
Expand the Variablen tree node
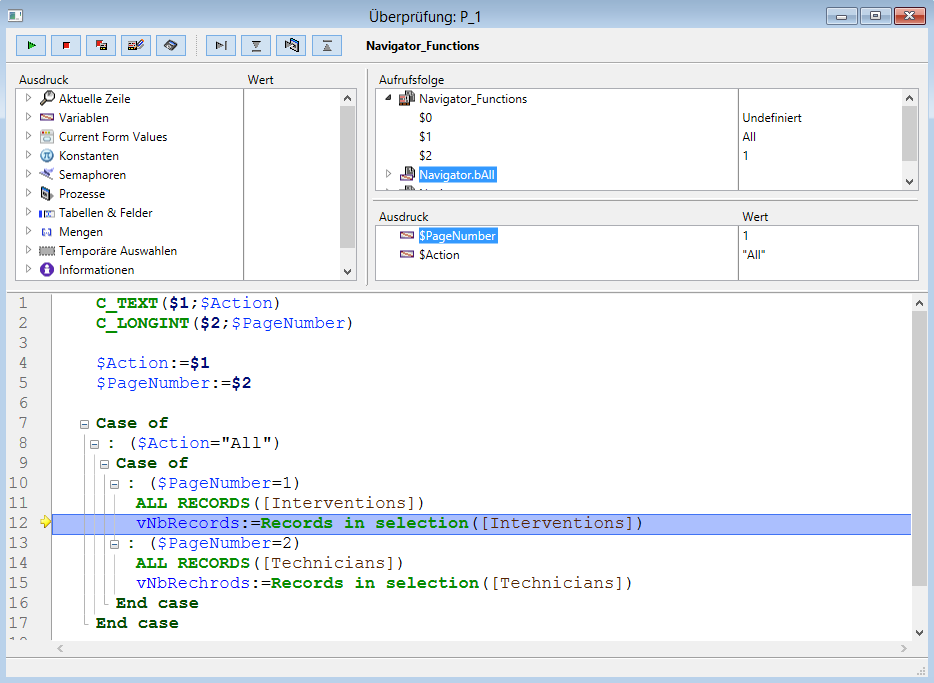(28, 118)
